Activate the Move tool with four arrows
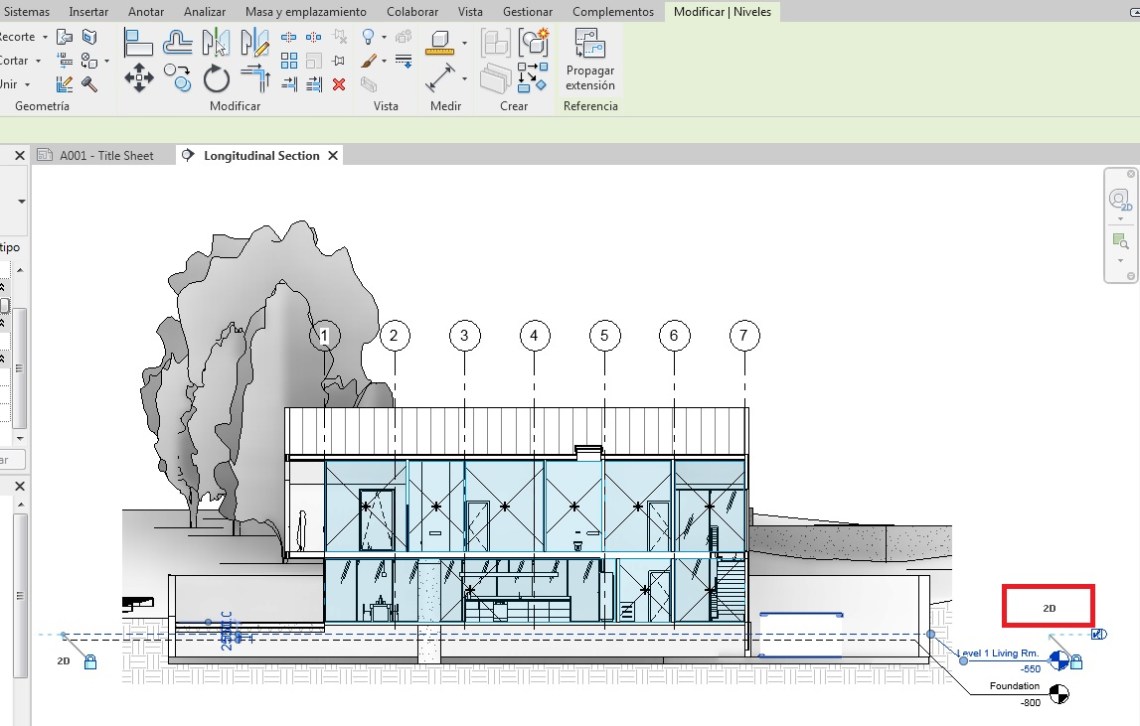This screenshot has height=726, width=1140. 138,78
